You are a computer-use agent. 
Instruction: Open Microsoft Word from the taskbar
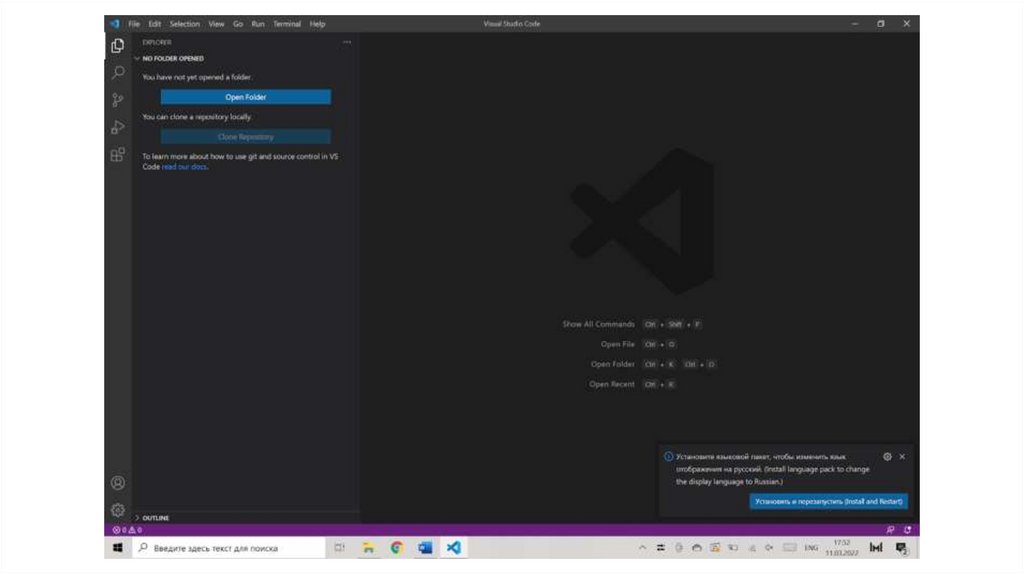[x=425, y=548]
